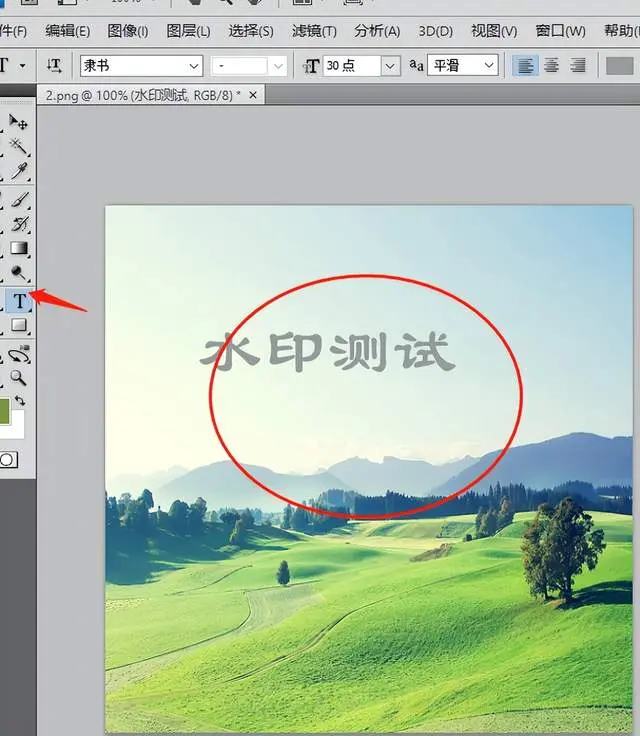
Task: Left align the text
Action: pos(524,66)
